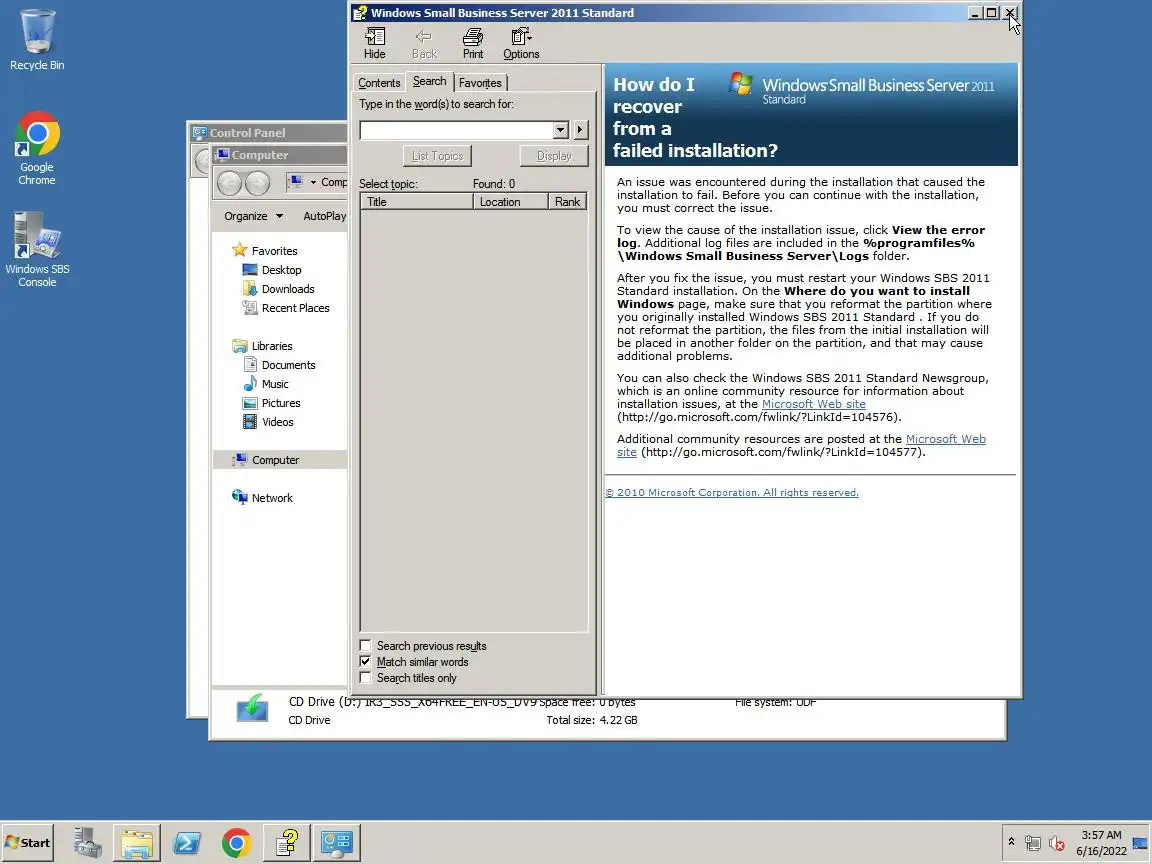This screenshot has height=864, width=1152.
Task: Open Videos library in navigation pane
Action: pos(277,422)
